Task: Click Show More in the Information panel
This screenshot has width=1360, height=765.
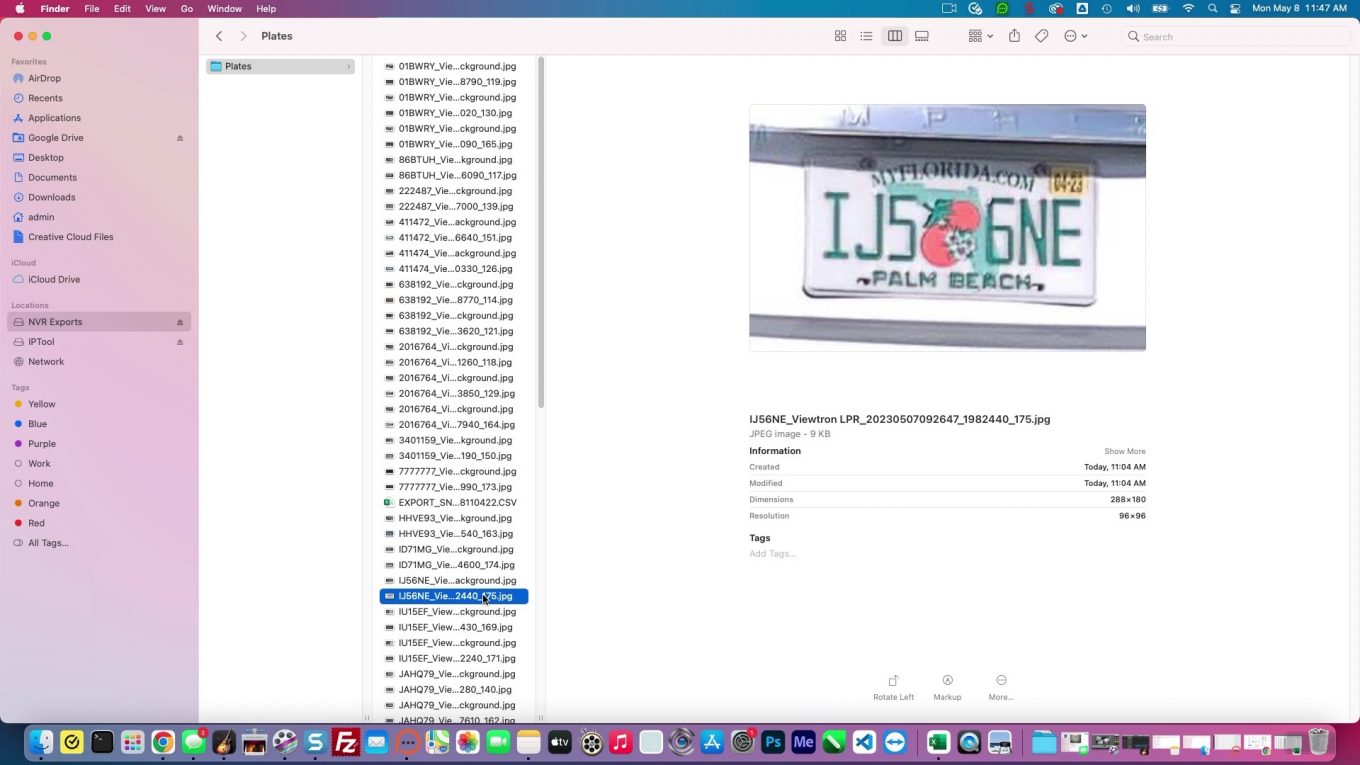Action: click(1124, 451)
